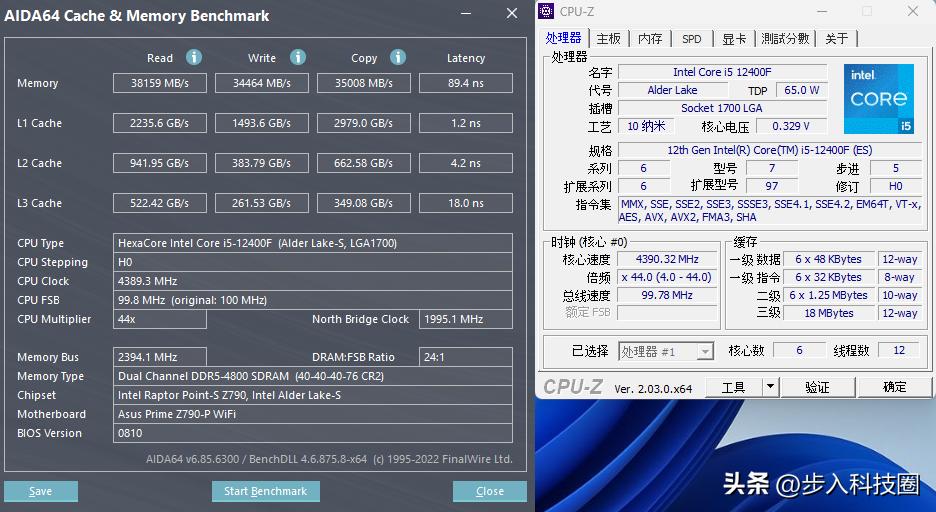The image size is (936, 512).
Task: Click the CPU-Z app icon in title bar
Action: (x=546, y=11)
